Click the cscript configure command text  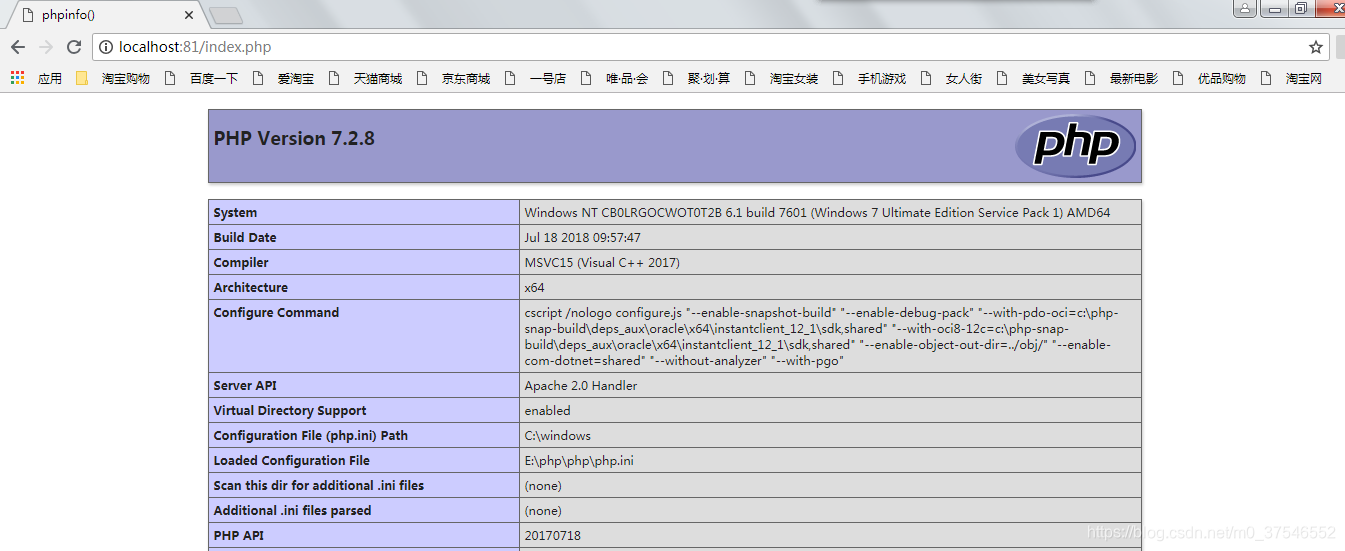(821, 337)
